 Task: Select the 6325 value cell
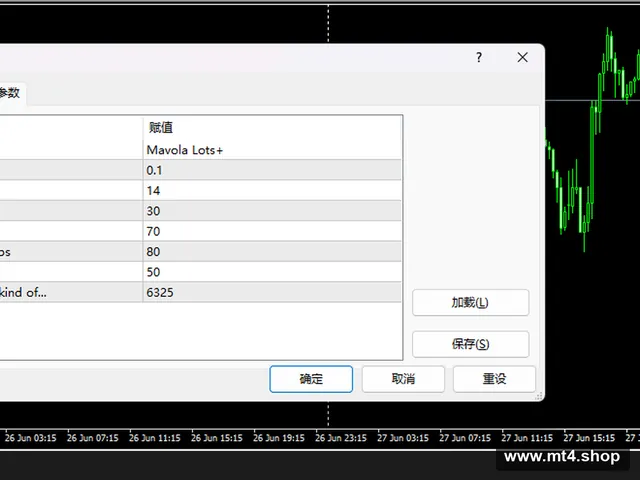(x=272, y=293)
